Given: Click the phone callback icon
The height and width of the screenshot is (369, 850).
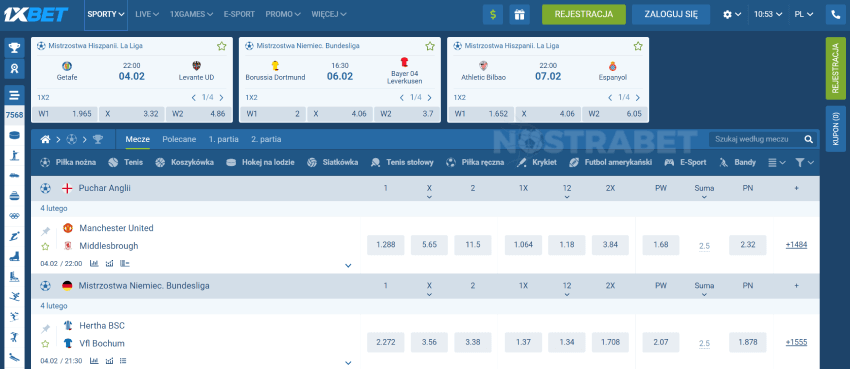Looking at the screenshot, I should 835,15.
